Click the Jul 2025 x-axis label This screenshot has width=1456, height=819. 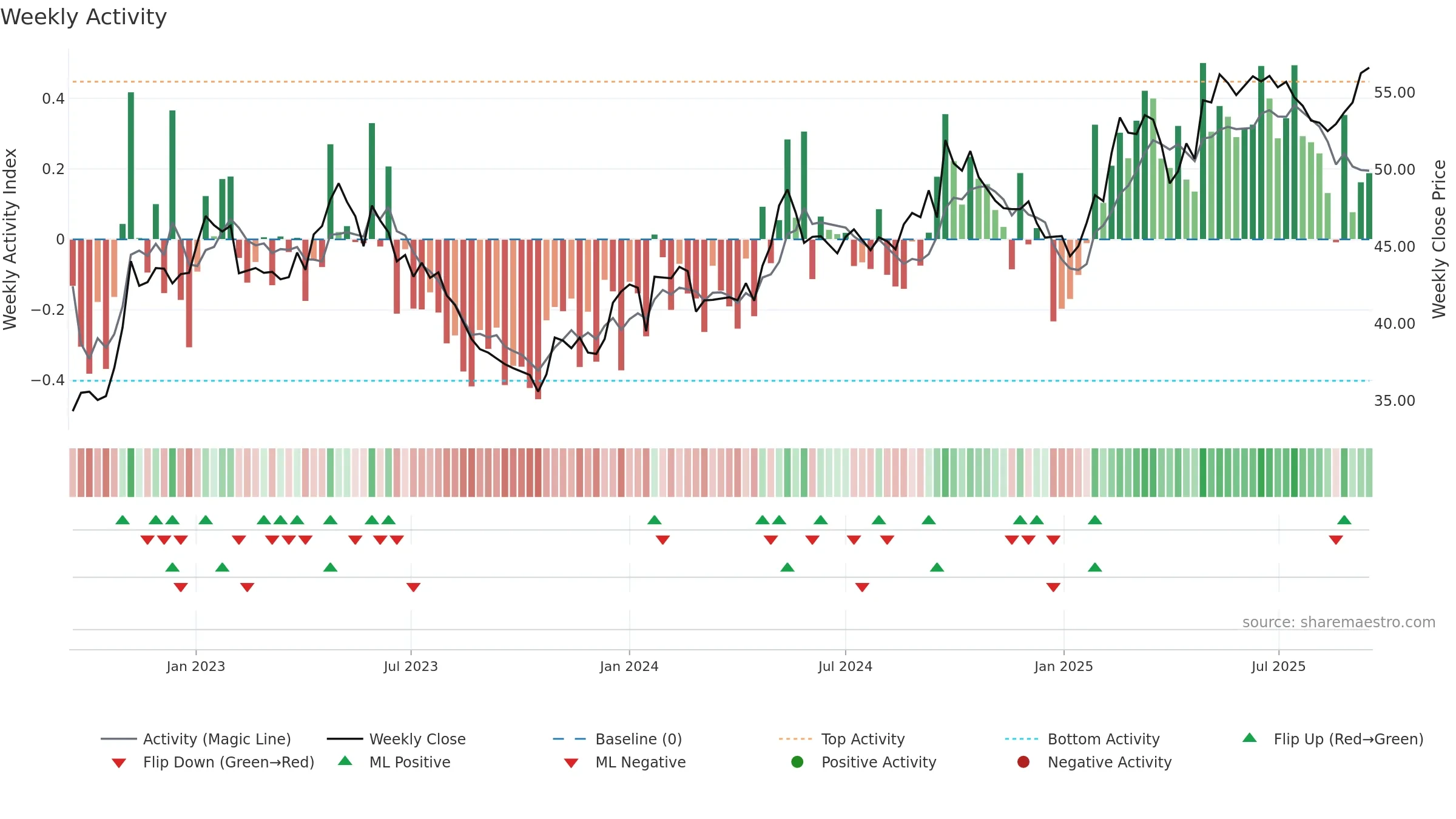pos(1278,666)
